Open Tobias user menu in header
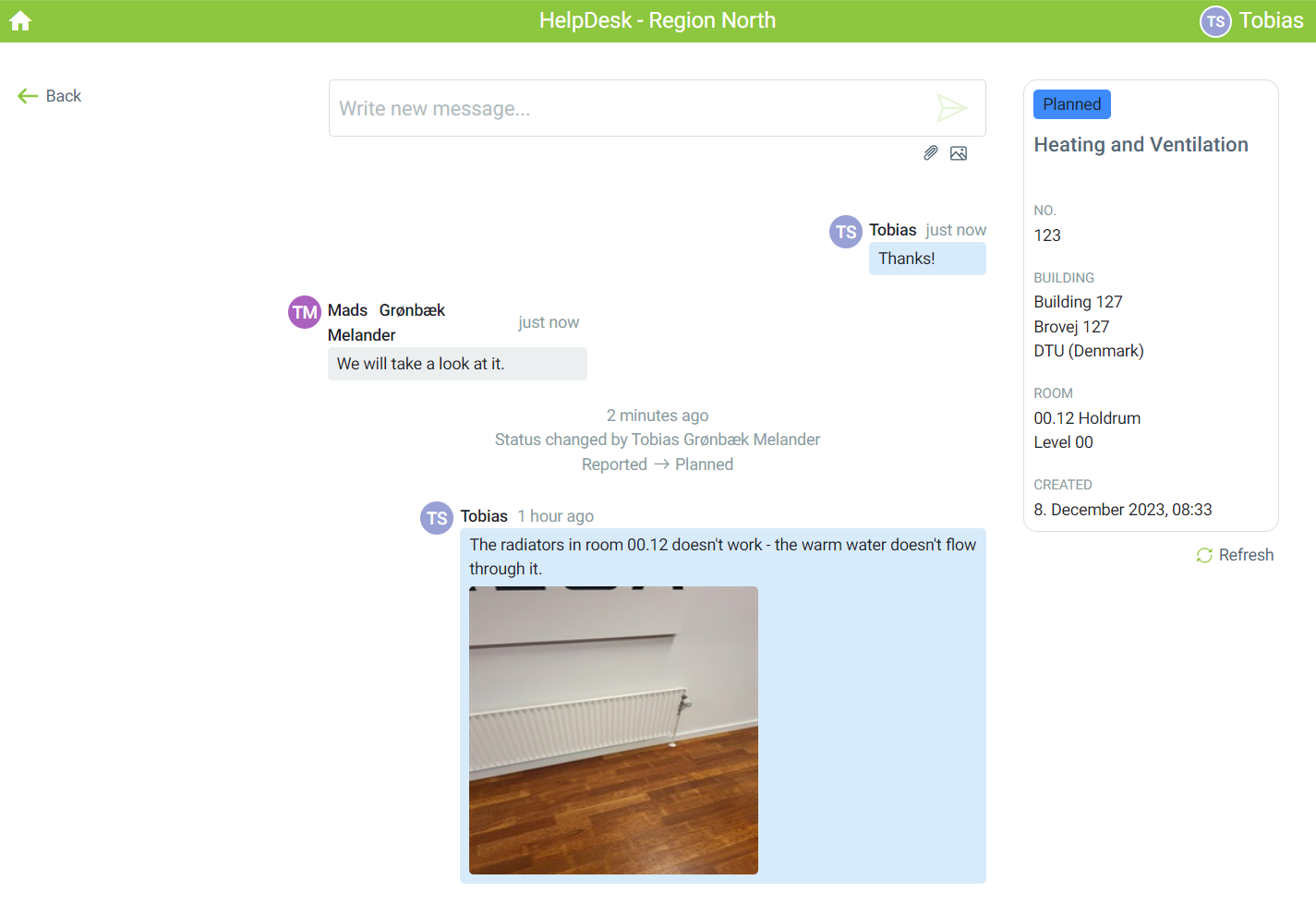 click(x=1270, y=21)
